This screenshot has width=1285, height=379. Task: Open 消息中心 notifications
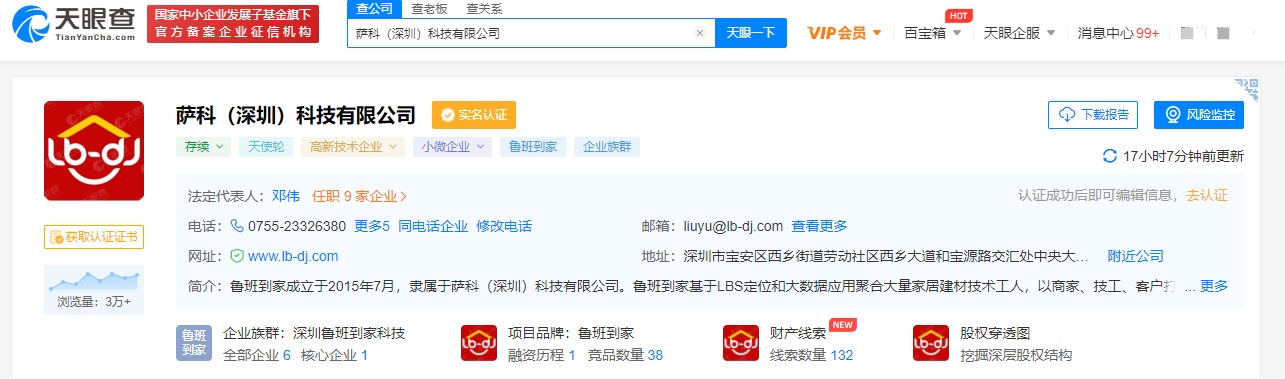[1118, 33]
